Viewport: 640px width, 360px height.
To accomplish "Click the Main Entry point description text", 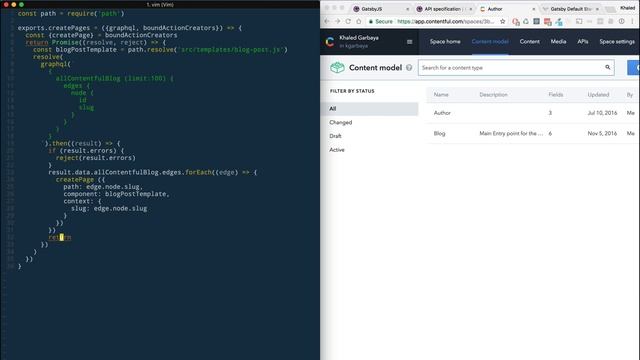I will pyautogui.click(x=511, y=133).
